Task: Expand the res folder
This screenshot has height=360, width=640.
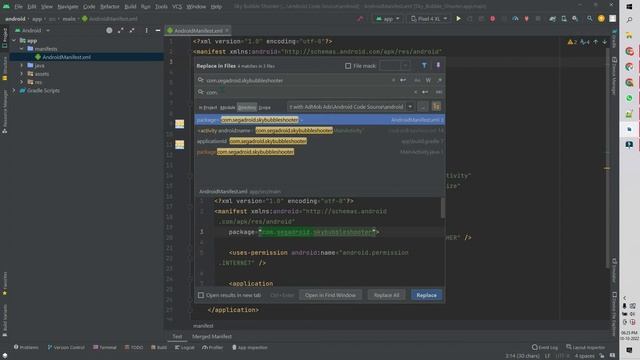Action: (22, 82)
